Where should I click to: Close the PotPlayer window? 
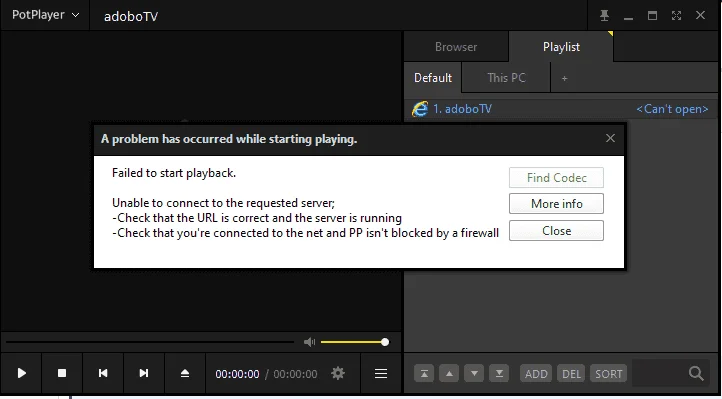(700, 16)
